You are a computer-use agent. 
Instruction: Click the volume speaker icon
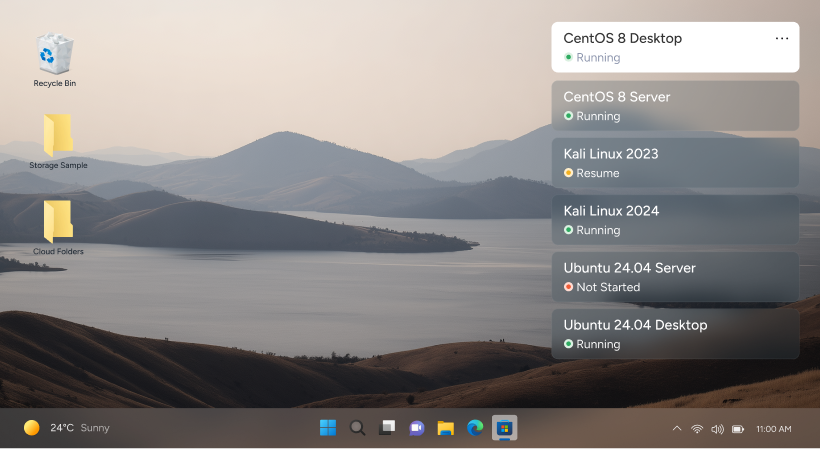[717, 429]
